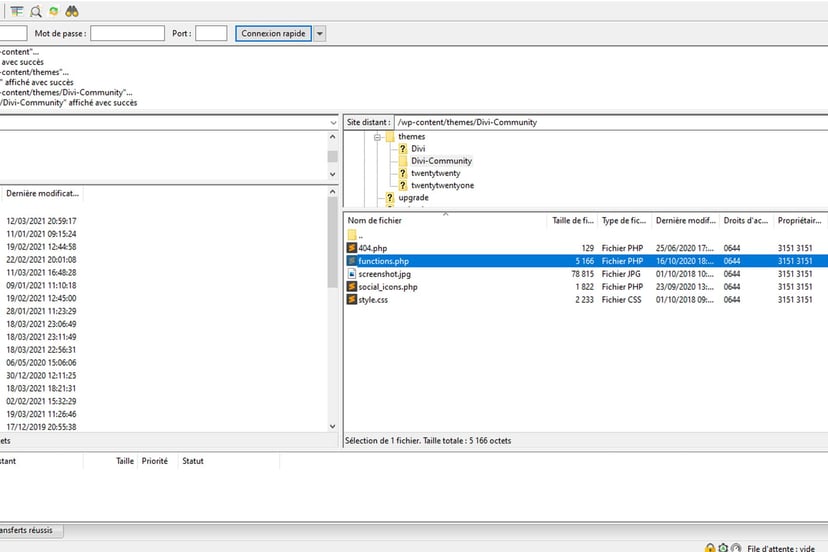The height and width of the screenshot is (552, 828).
Task: Switch to the Transferts réussis tab
Action: pos(30,530)
